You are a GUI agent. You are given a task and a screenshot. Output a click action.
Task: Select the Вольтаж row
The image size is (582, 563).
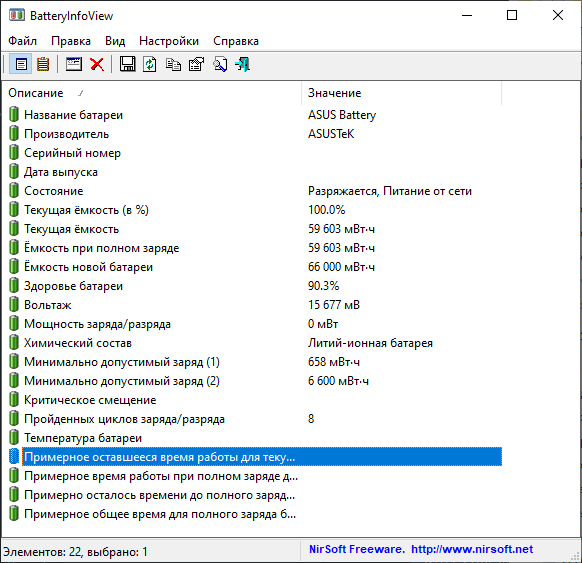coord(255,305)
